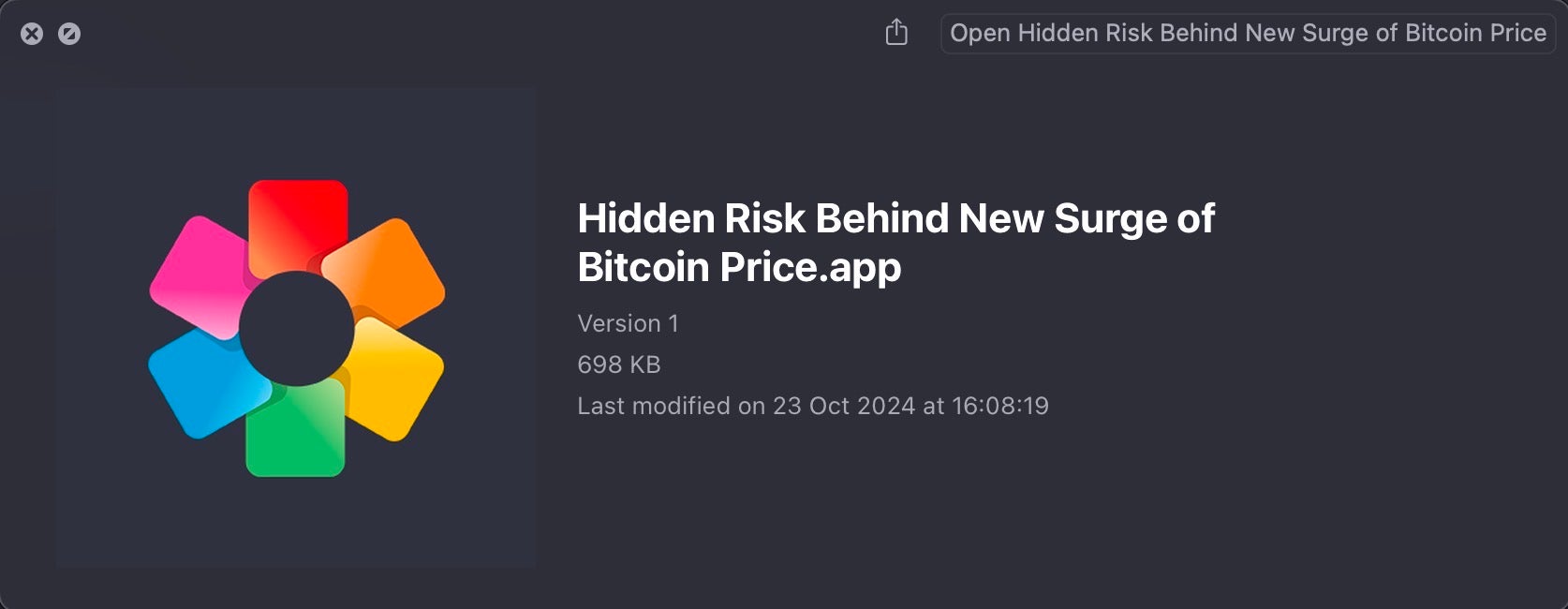
Task: Click the '698 KB' file size text
Action: pos(619,364)
